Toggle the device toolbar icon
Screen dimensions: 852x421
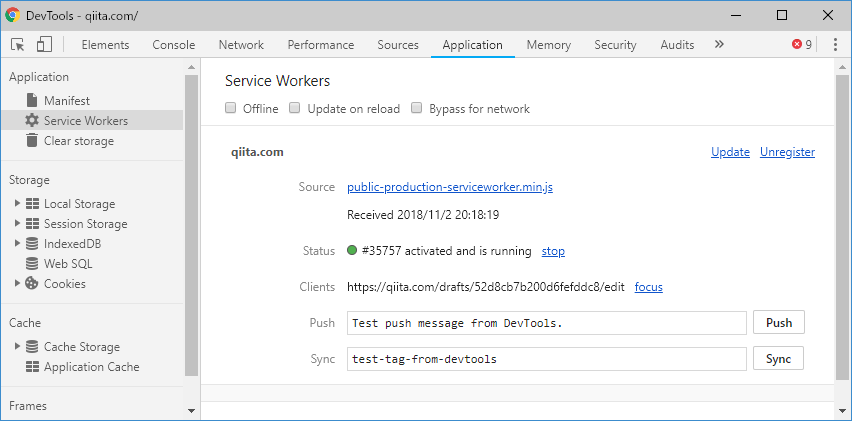point(44,45)
